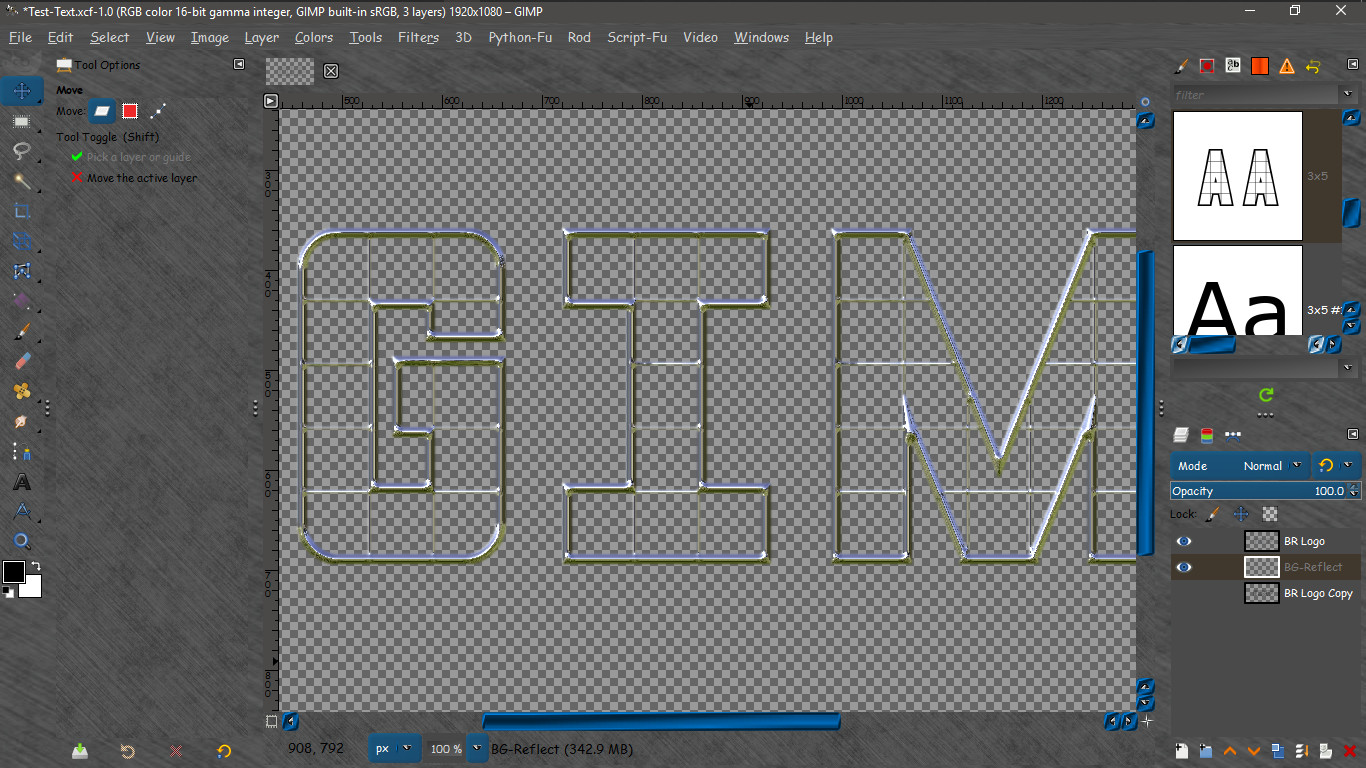
Task: Select the Paintbrush tool
Action: (22, 331)
